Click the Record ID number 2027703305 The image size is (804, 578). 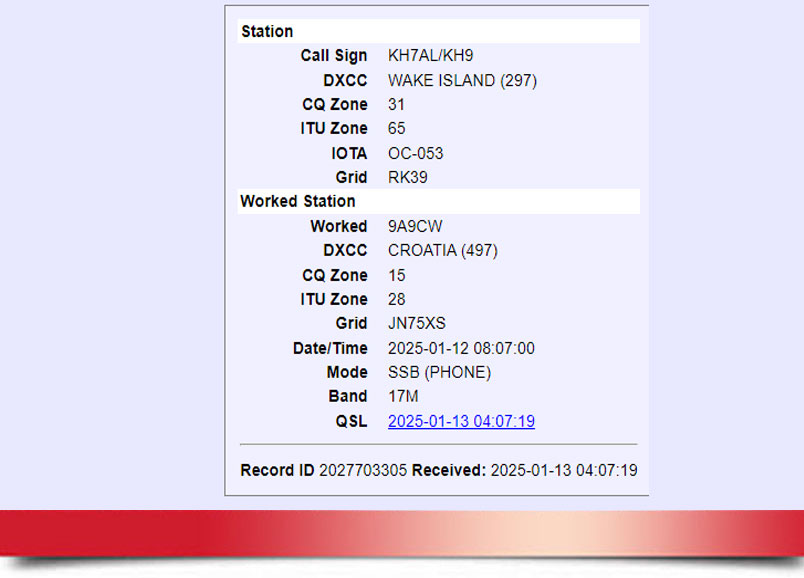(x=363, y=470)
